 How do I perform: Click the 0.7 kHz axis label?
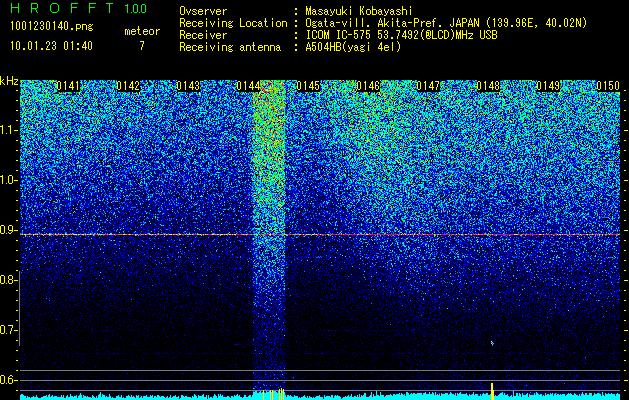(7, 330)
